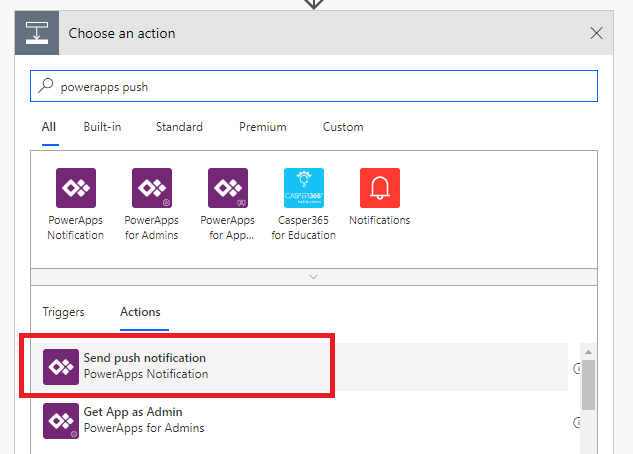Image resolution: width=633 pixels, height=454 pixels.
Task: Switch to the Standard tab
Action: click(x=179, y=127)
